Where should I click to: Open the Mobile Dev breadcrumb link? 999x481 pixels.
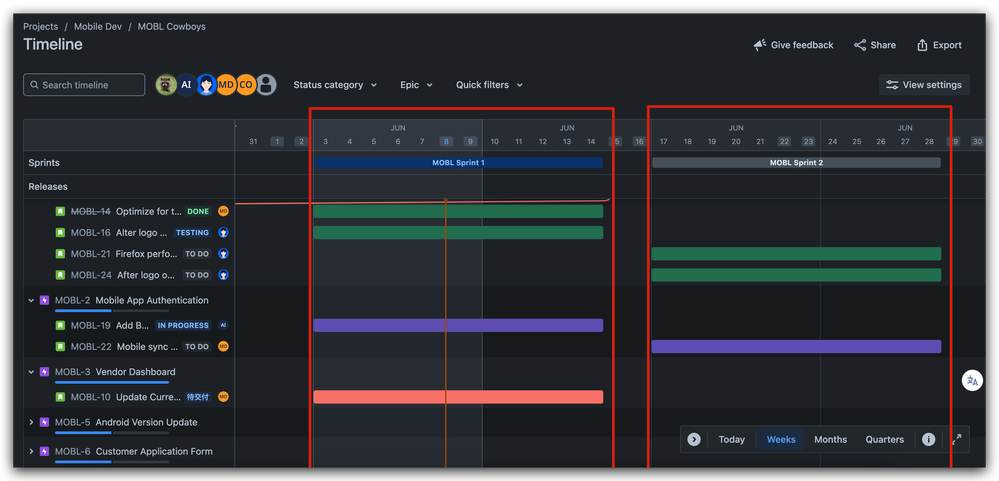point(98,27)
